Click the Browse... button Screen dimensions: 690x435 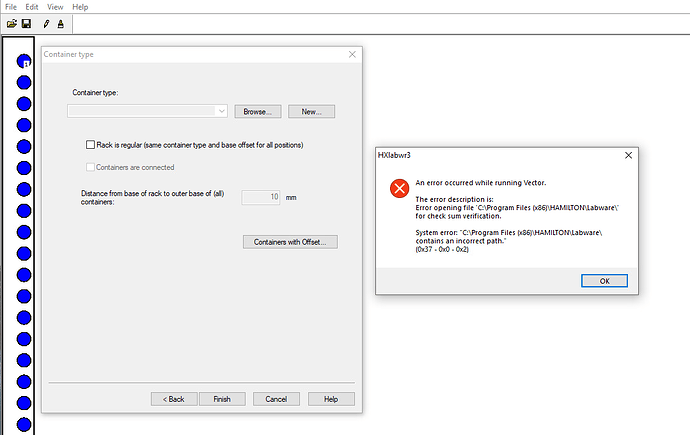coord(259,111)
